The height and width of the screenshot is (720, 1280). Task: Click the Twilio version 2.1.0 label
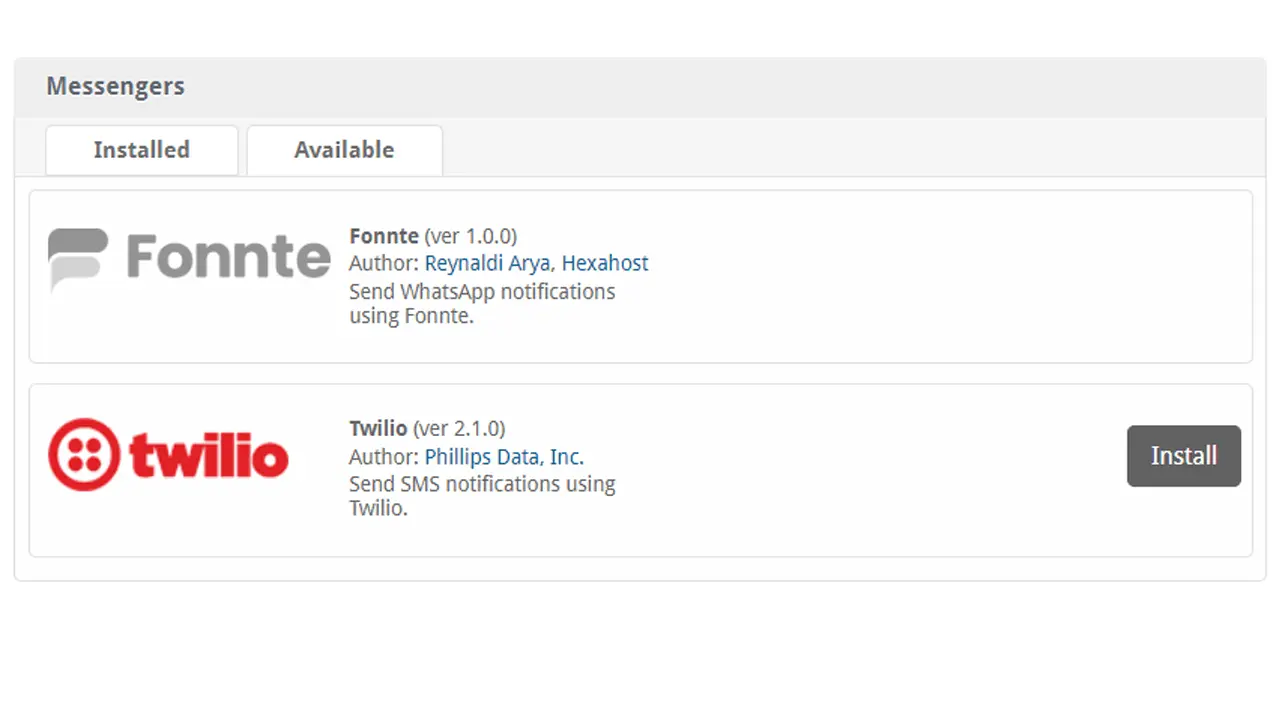[460, 428]
